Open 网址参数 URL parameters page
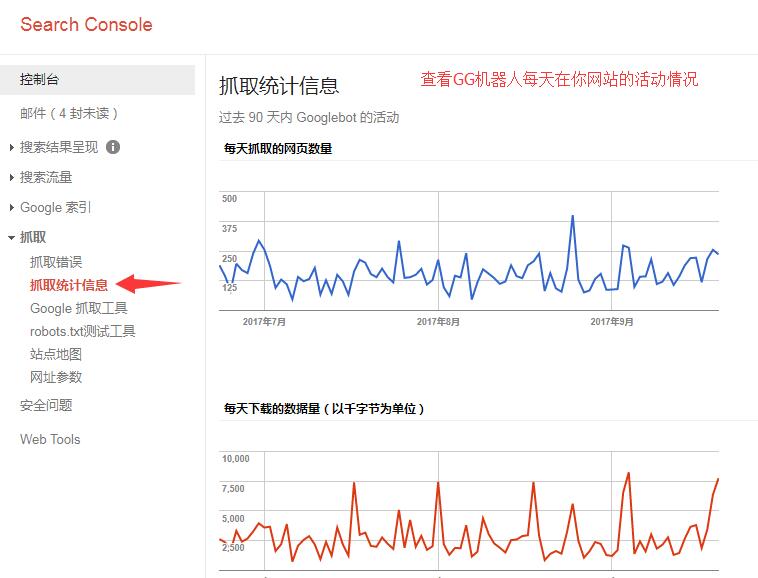The image size is (758, 578). [56, 377]
